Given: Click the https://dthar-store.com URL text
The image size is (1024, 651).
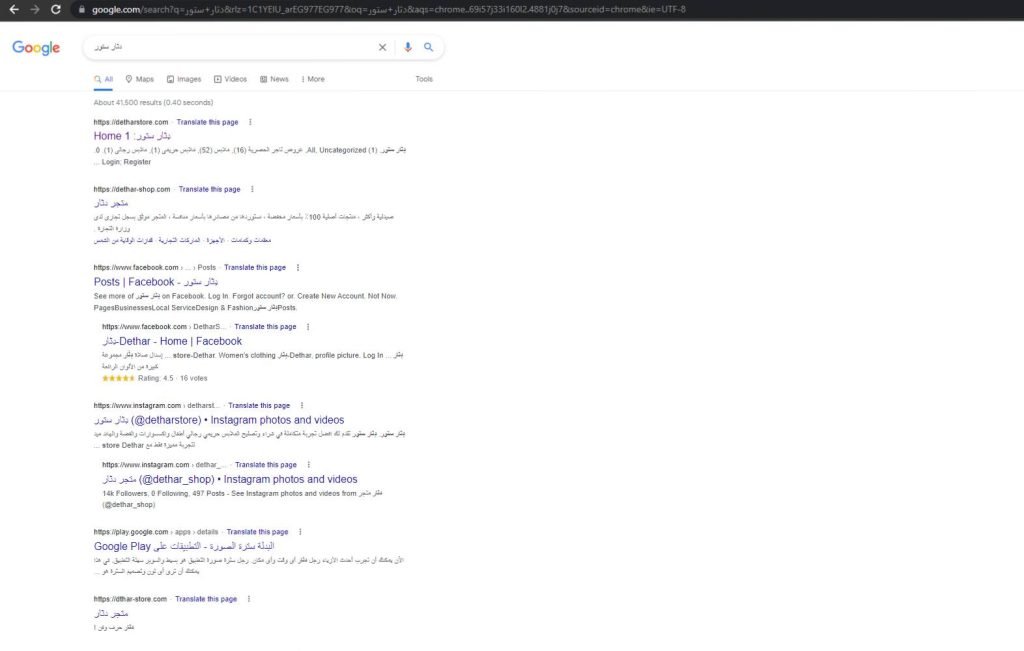Looking at the screenshot, I should tap(130, 599).
